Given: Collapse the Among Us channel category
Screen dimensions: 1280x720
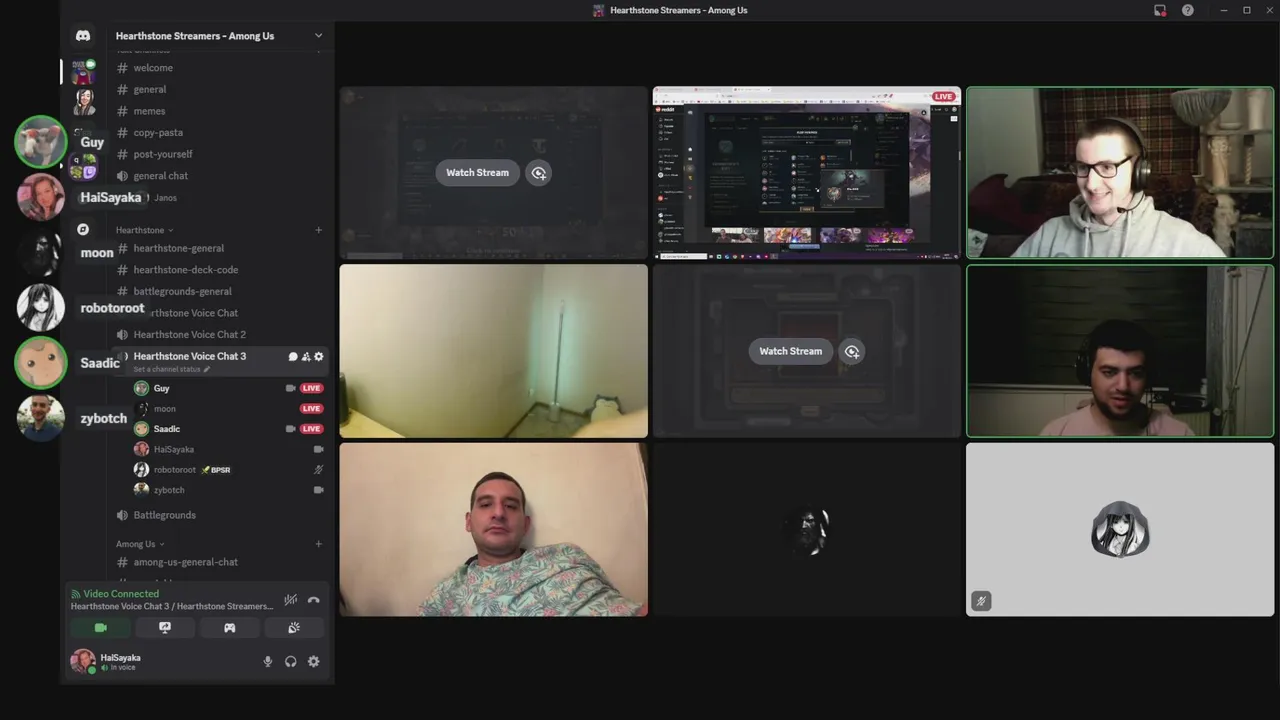Looking at the screenshot, I should [141, 544].
